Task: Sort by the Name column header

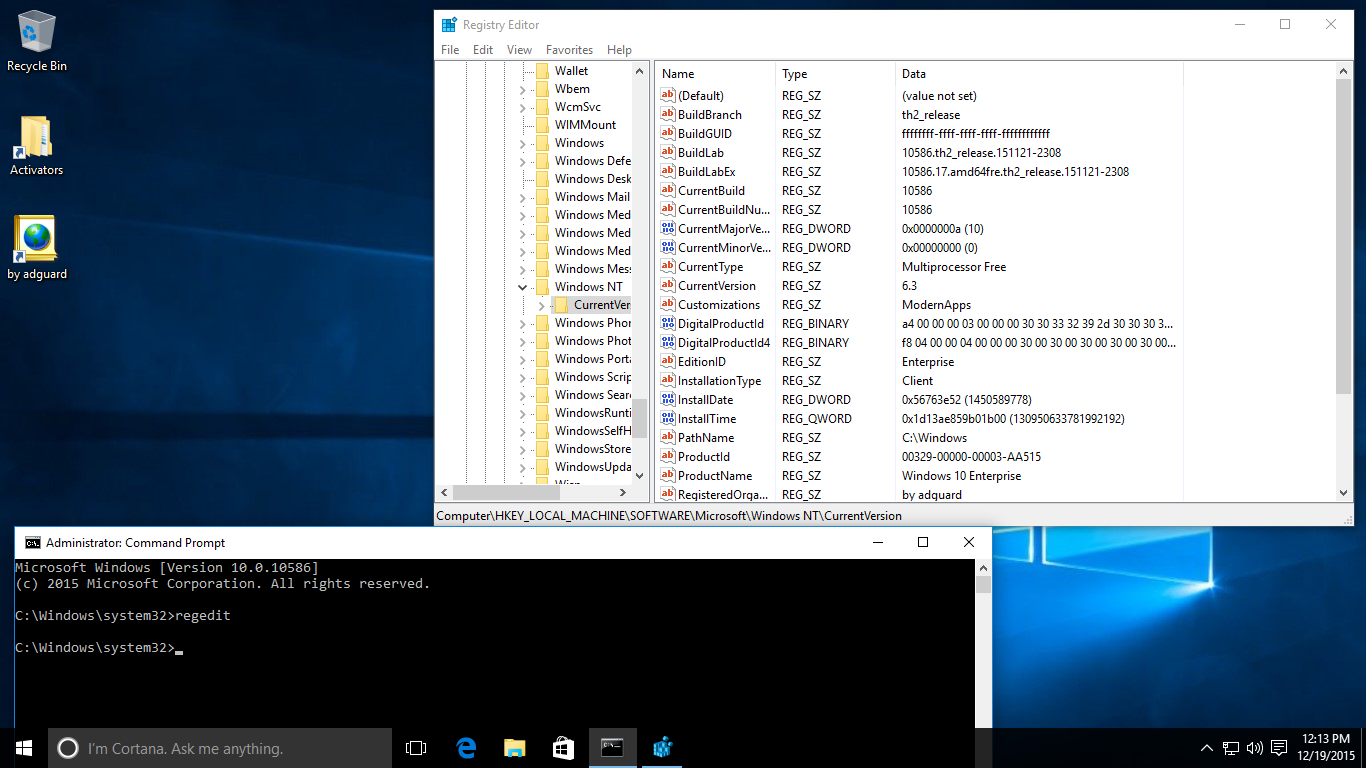Action: point(715,74)
